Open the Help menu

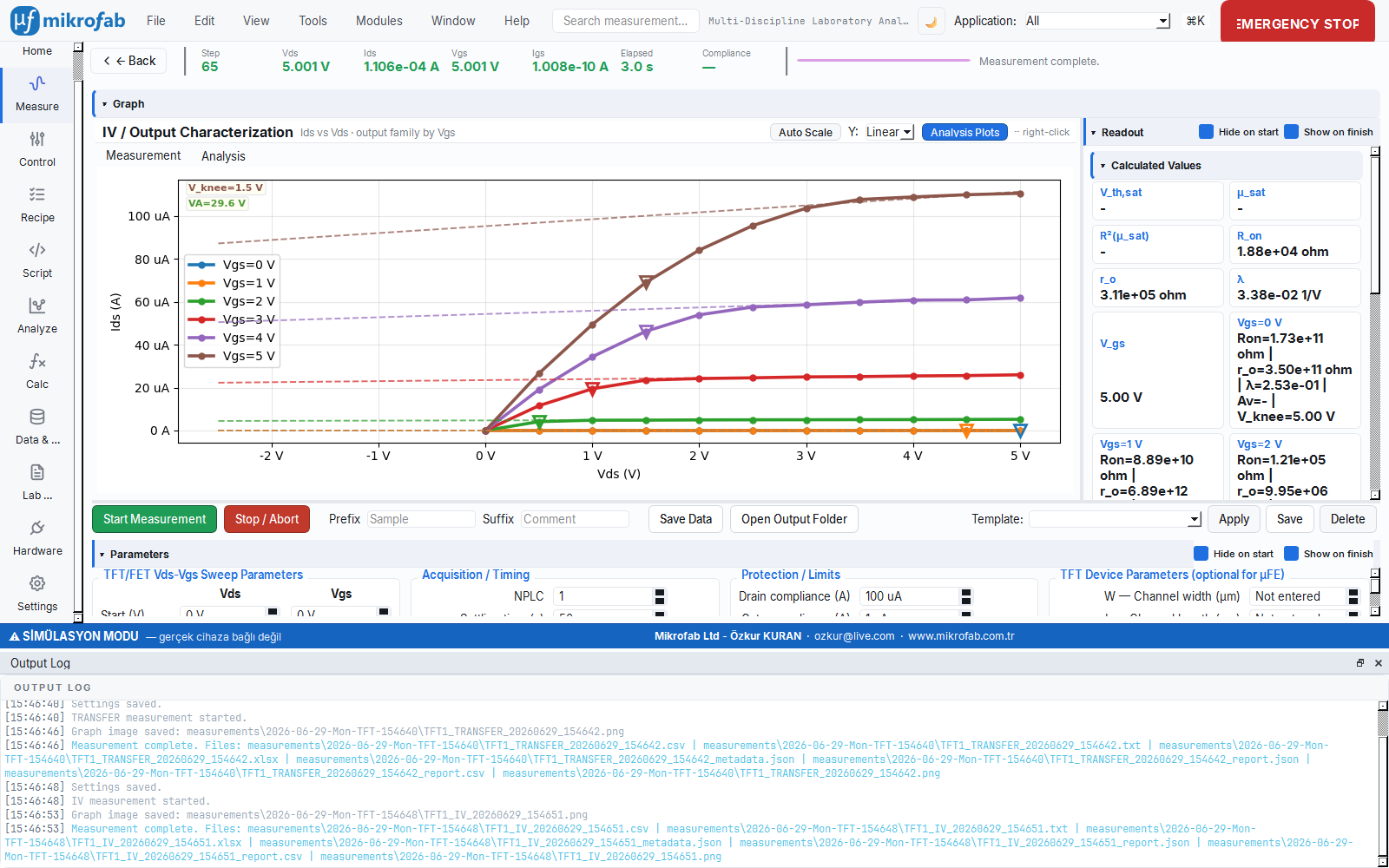517,21
